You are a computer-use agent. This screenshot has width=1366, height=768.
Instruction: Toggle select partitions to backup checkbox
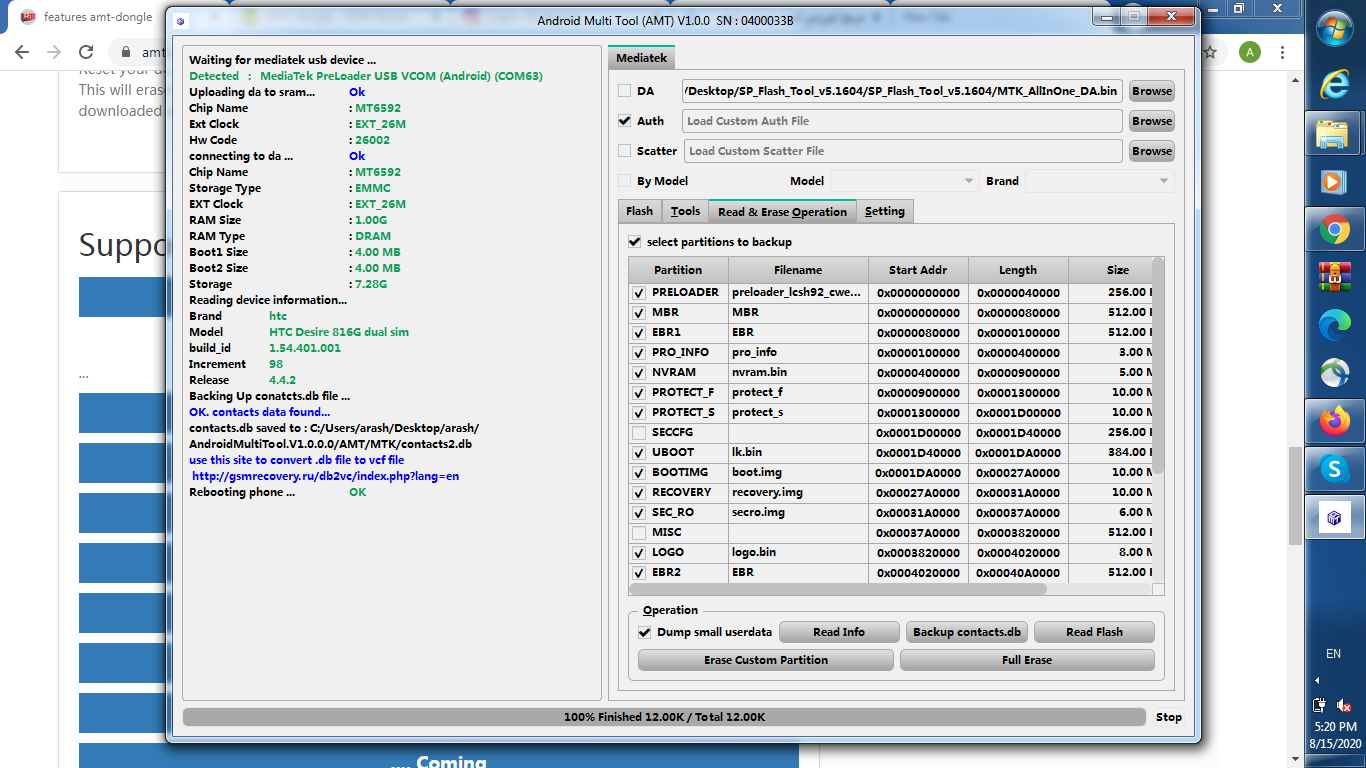(634, 242)
